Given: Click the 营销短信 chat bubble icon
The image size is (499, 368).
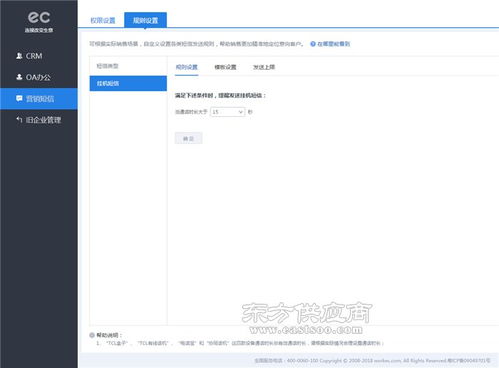Looking at the screenshot, I should point(19,98).
